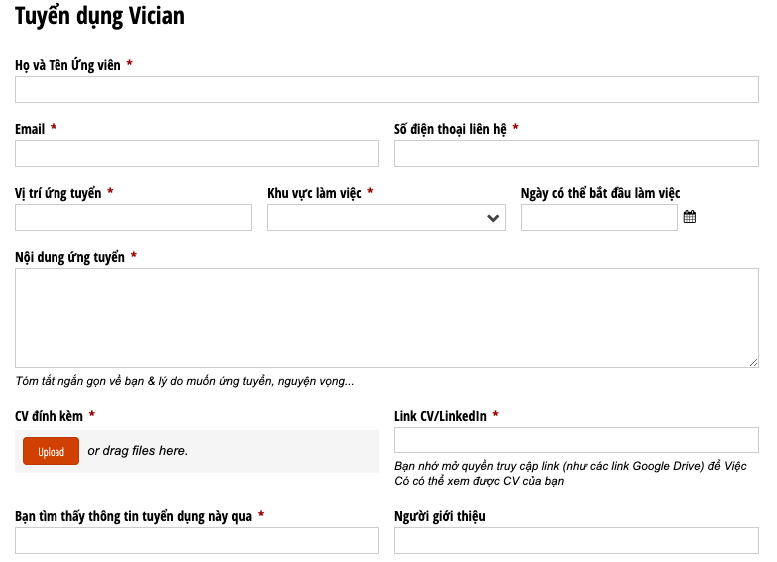Click the Google Drive access hint text
Image resolution: width=777 pixels, height=562 pixels.
click(570, 473)
